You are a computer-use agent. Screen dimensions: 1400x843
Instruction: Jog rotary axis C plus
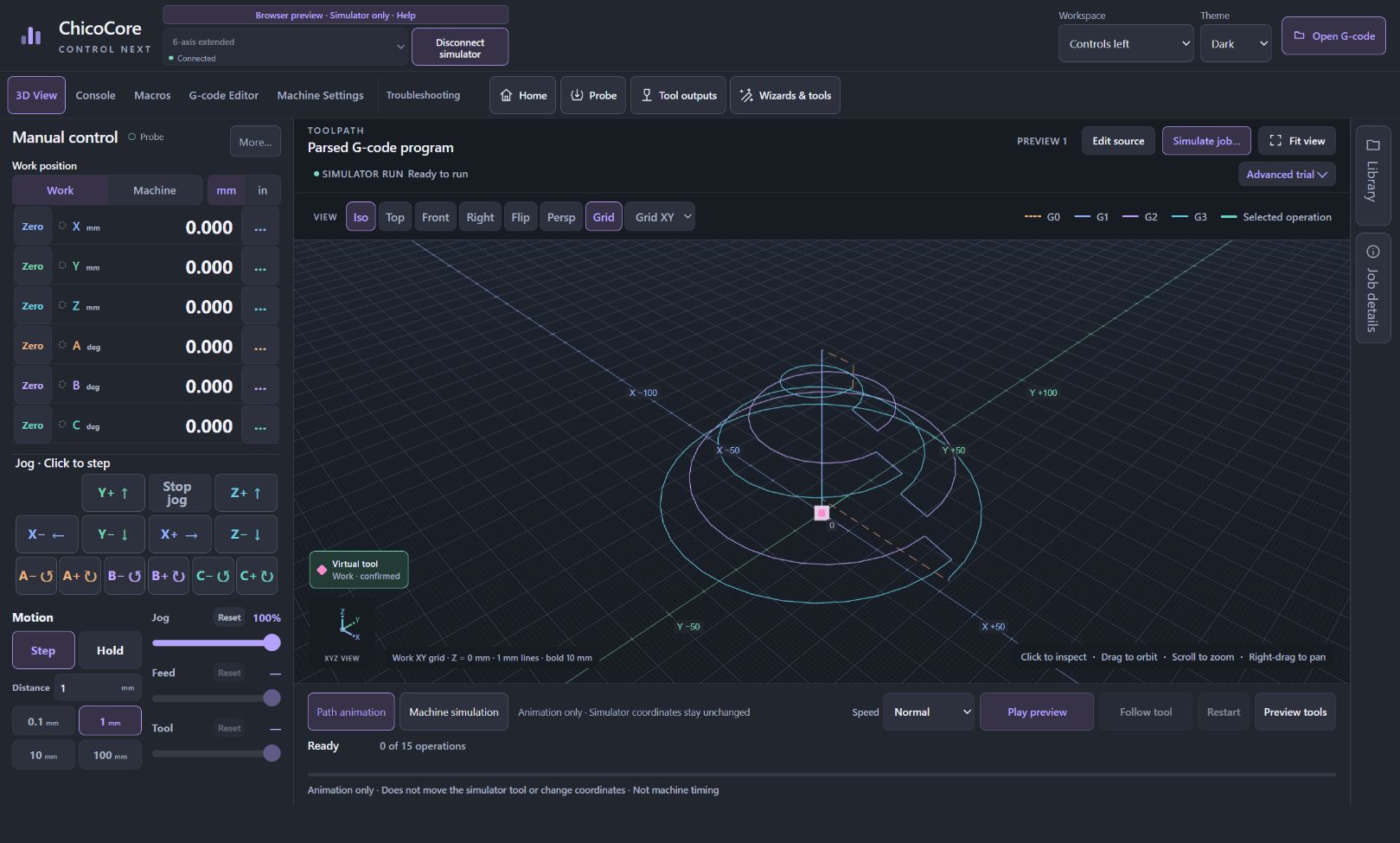click(257, 576)
